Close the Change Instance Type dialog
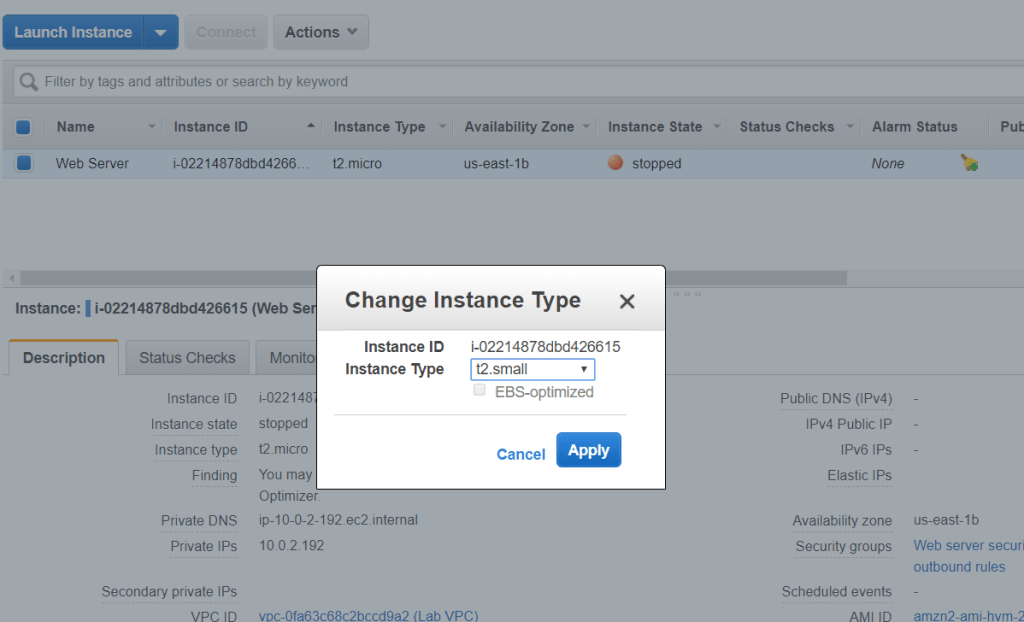Image resolution: width=1024 pixels, height=622 pixels. [x=627, y=301]
